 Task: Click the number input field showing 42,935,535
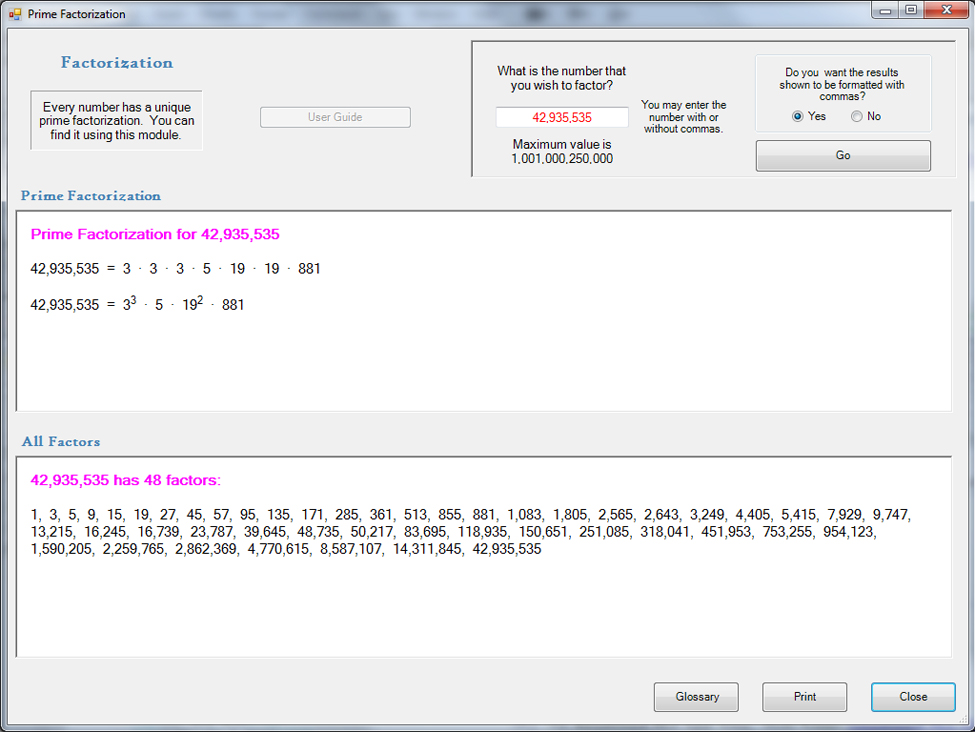click(562, 117)
